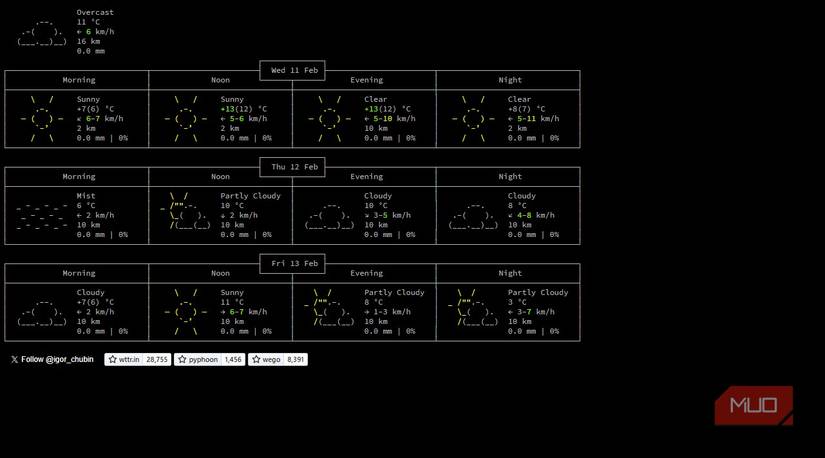825x458 pixels.
Task: Open the wttr.in GitHub star button
Action: tap(124, 360)
